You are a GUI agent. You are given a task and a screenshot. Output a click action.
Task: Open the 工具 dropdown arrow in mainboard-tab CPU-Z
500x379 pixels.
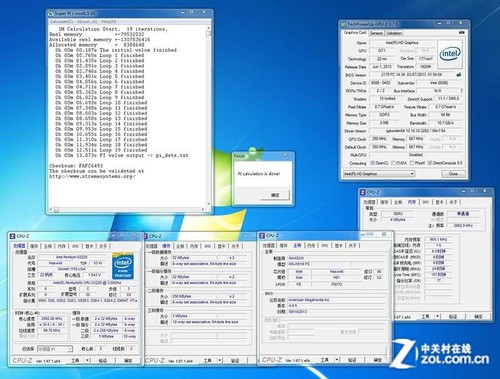click(337, 360)
